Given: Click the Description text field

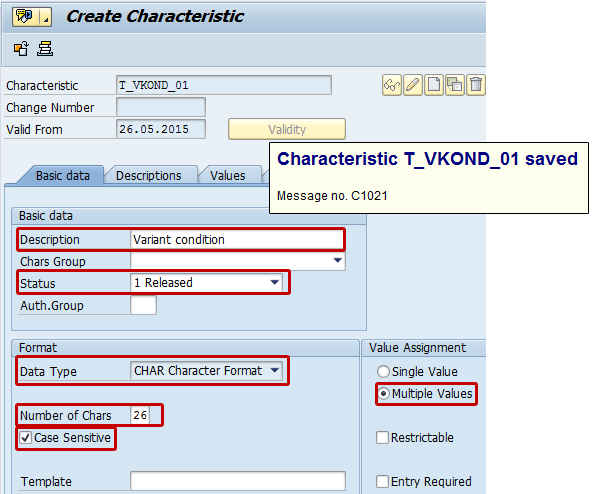Looking at the screenshot, I should tap(236, 240).
